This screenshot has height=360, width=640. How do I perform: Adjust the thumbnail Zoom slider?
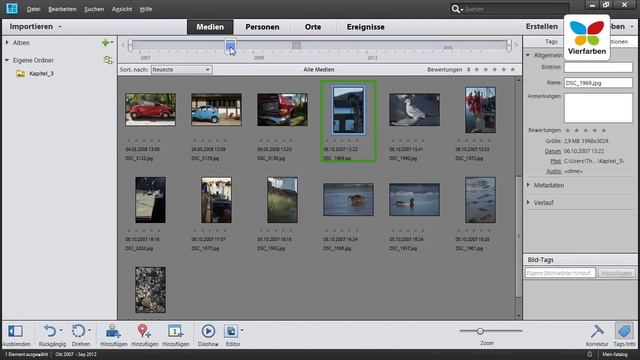coord(480,331)
